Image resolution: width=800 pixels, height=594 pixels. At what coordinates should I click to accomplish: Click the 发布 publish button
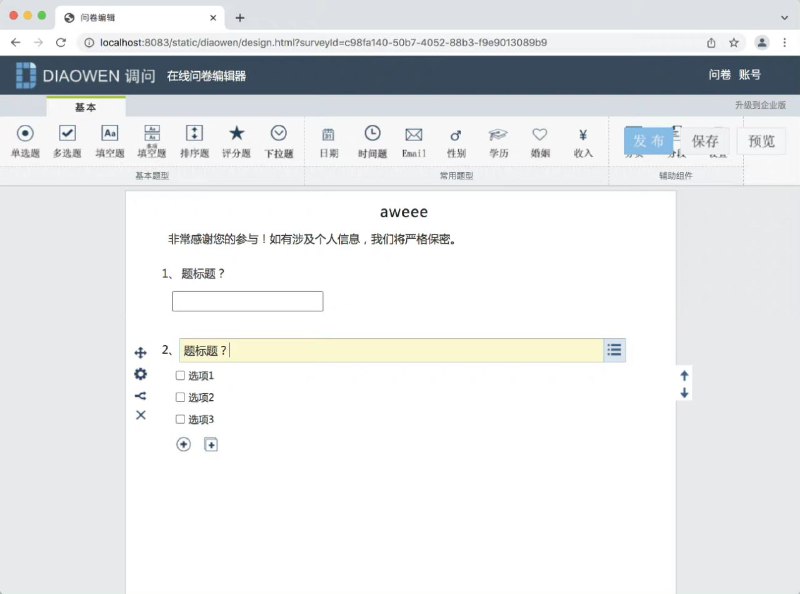point(651,141)
